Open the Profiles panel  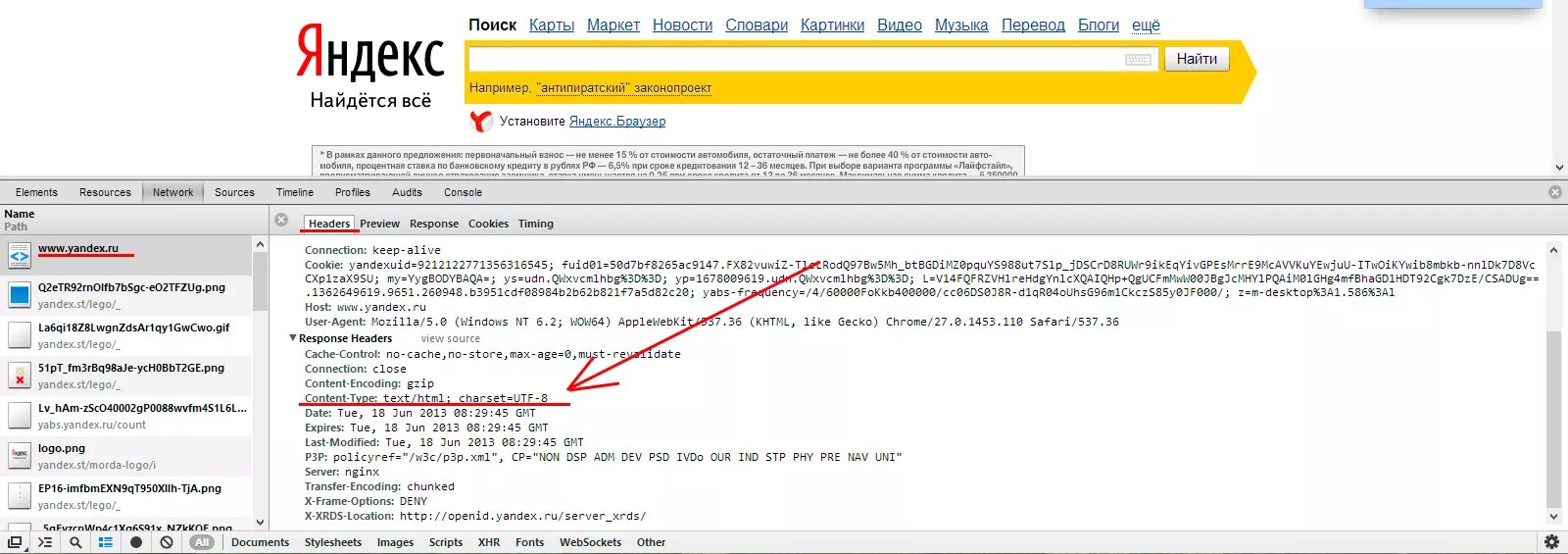[x=353, y=192]
